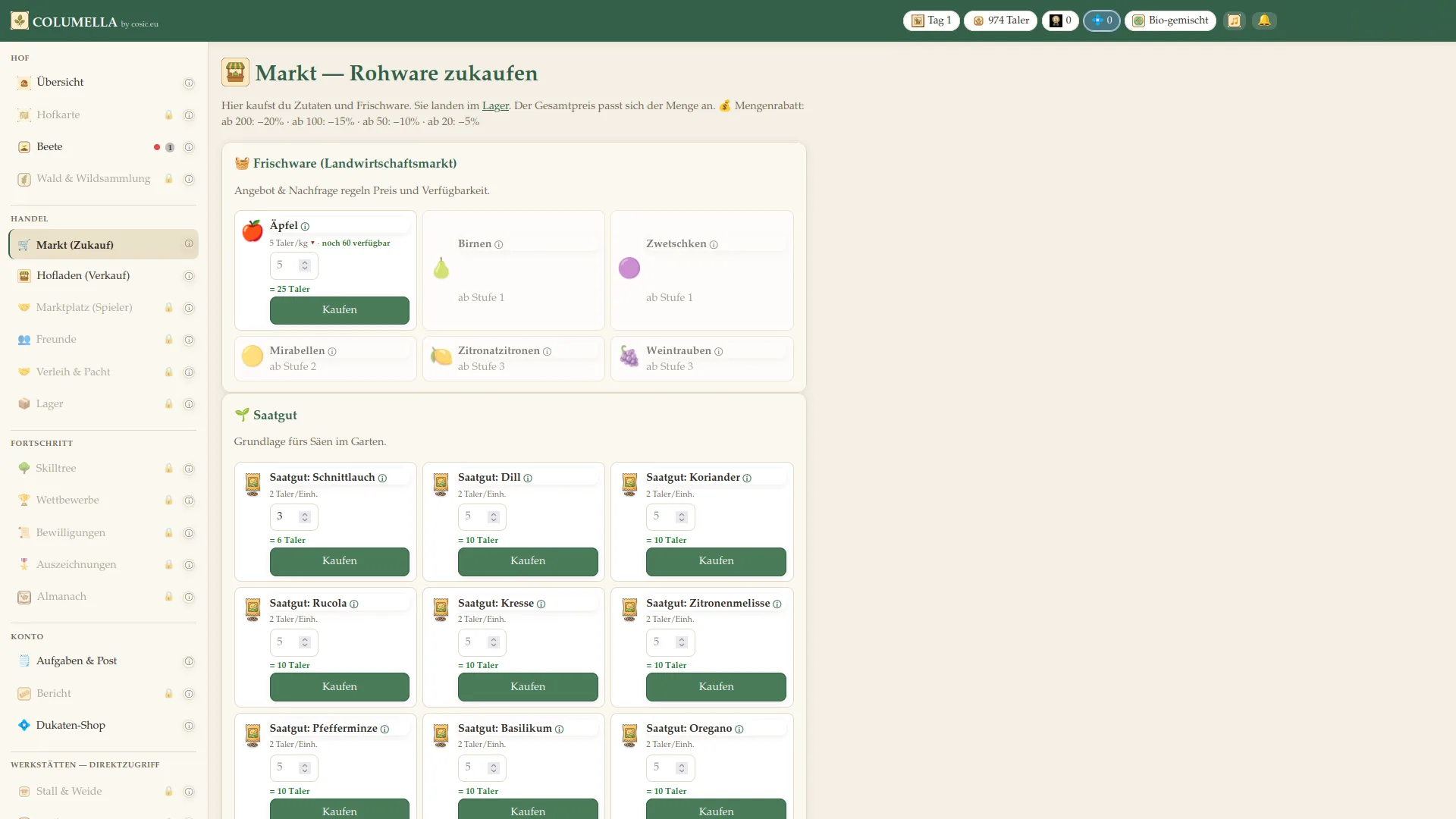The width and height of the screenshot is (1456, 819).
Task: Click the apple icon on Äpfel card
Action: pos(252,231)
